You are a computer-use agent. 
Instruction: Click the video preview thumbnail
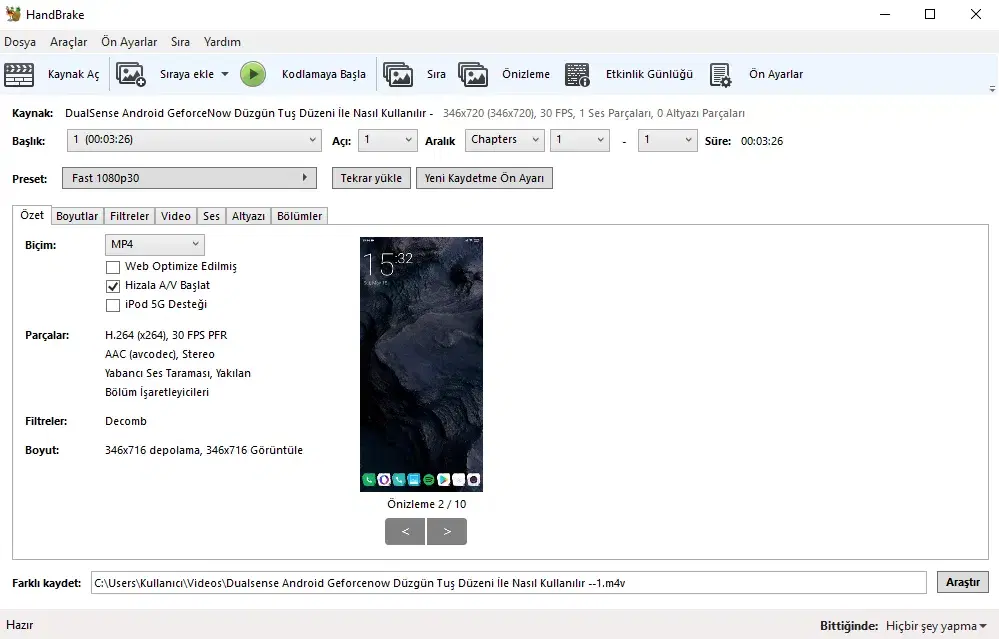click(421, 364)
